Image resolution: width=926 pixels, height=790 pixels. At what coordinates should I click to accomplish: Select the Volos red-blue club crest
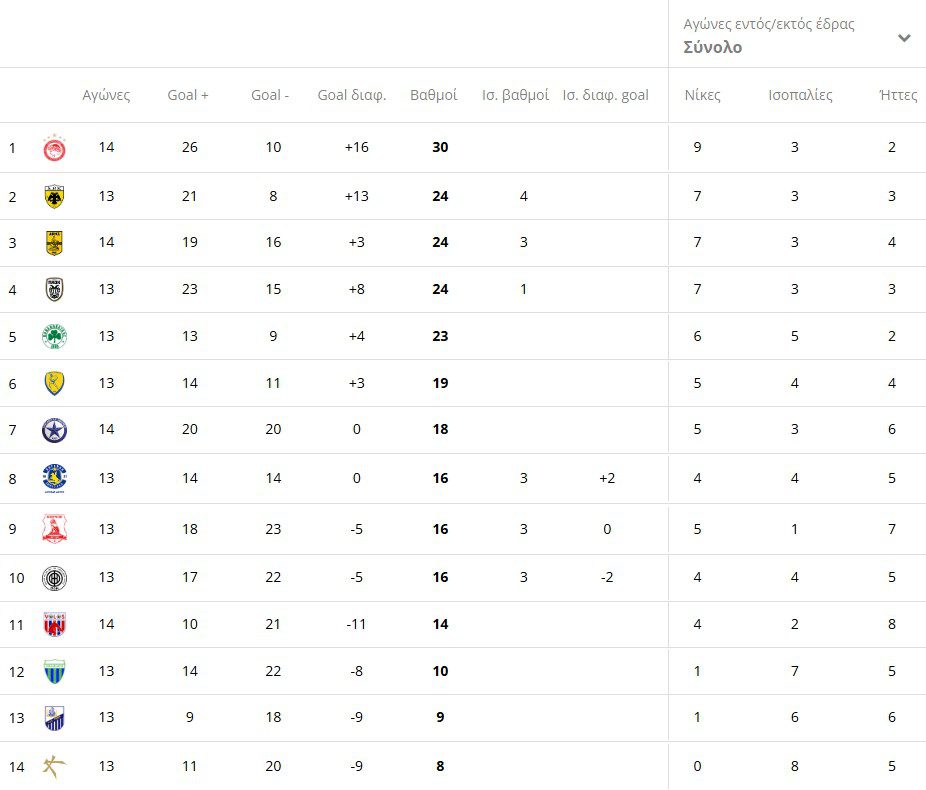(54, 625)
